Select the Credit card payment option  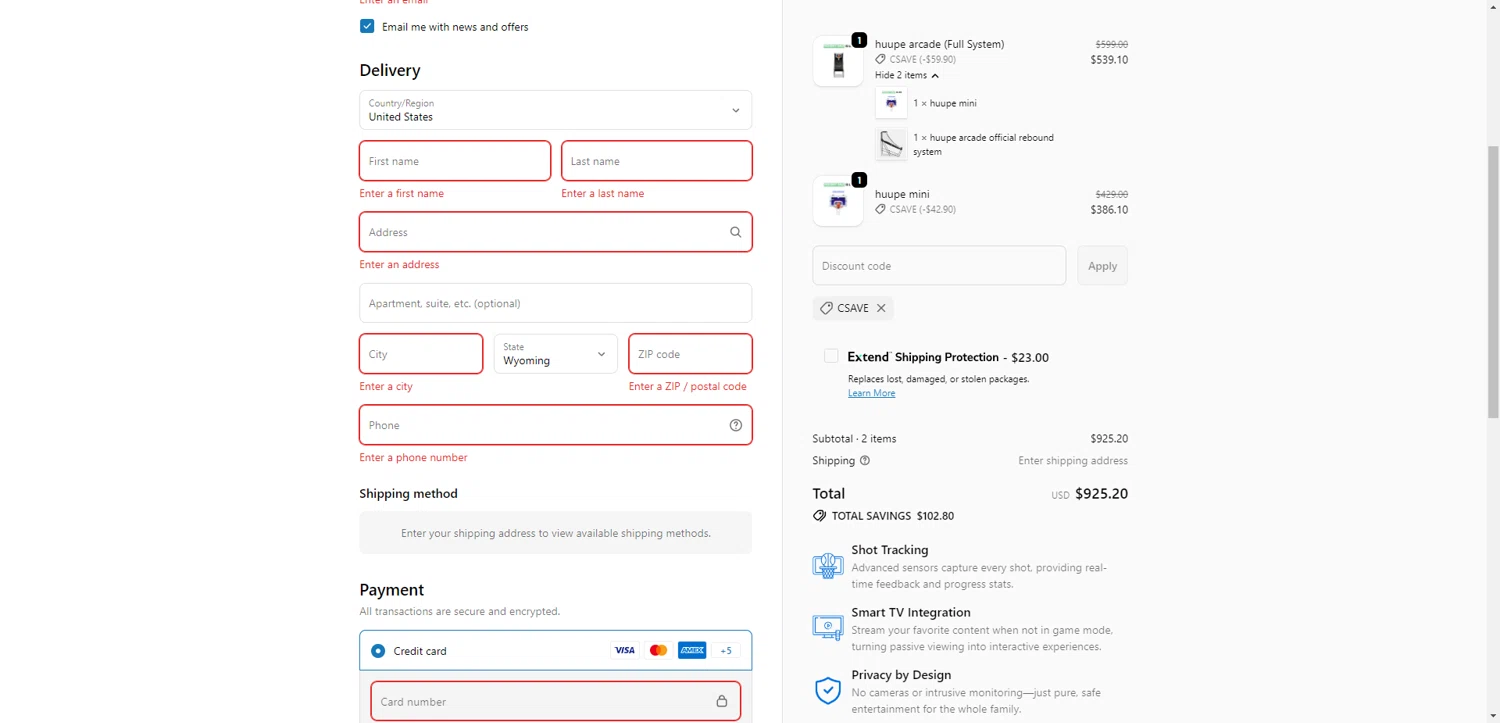[378, 651]
